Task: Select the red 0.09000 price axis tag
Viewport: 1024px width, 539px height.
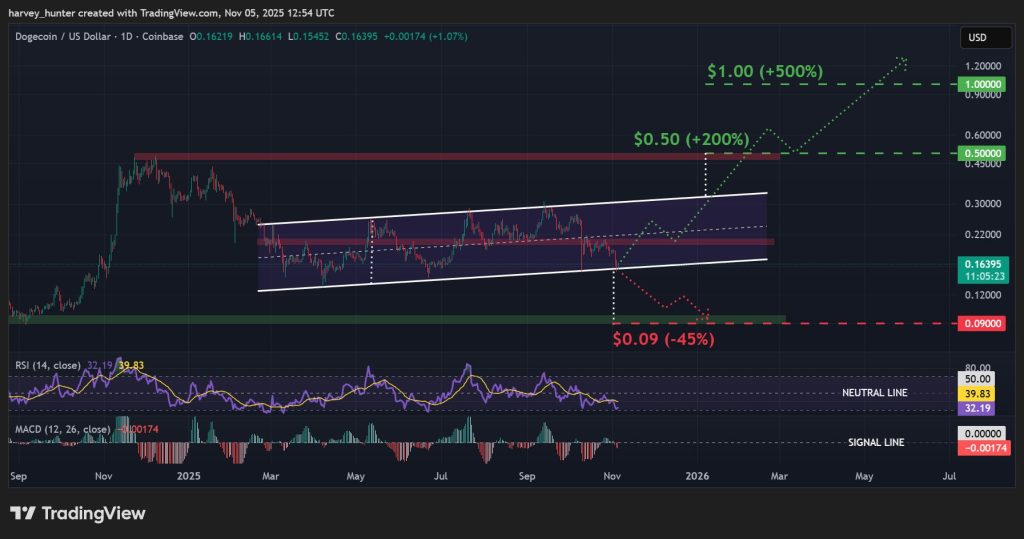Action: click(x=984, y=323)
